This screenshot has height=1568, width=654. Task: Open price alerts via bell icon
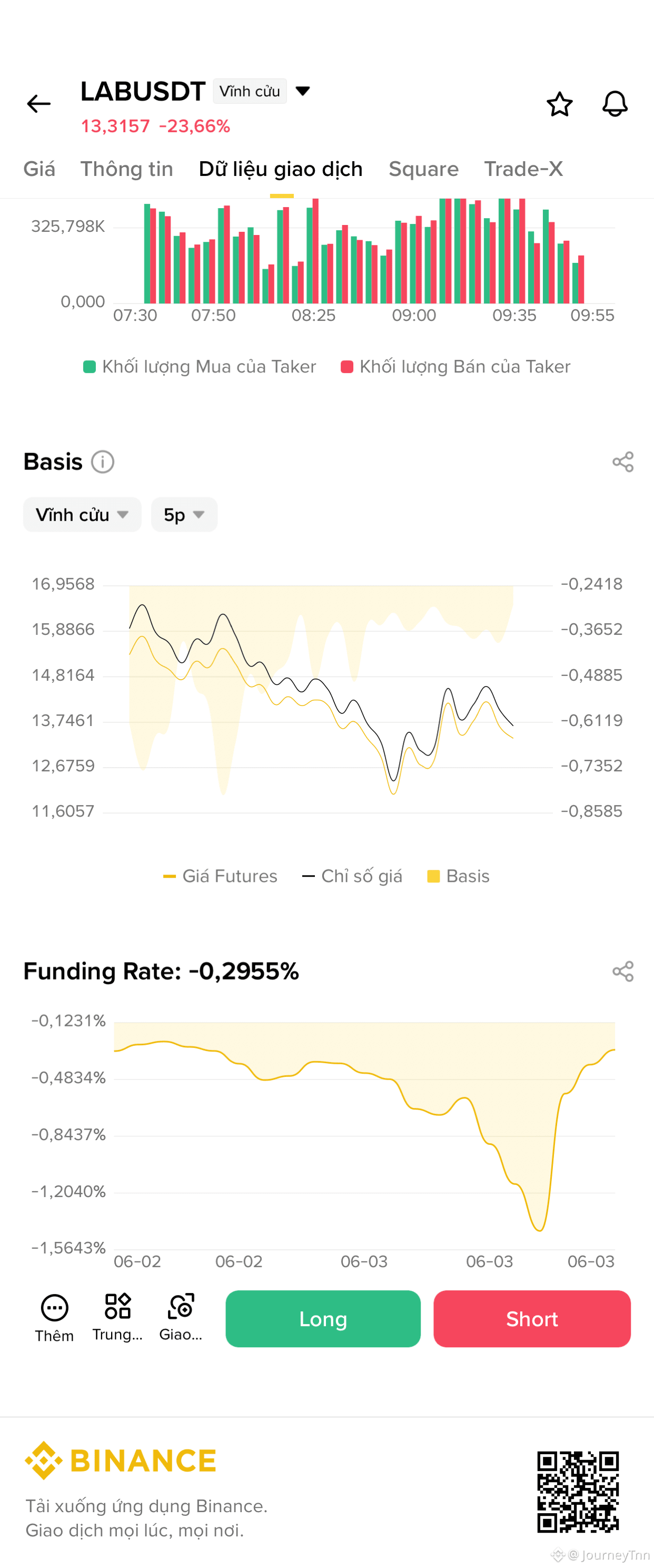615,104
